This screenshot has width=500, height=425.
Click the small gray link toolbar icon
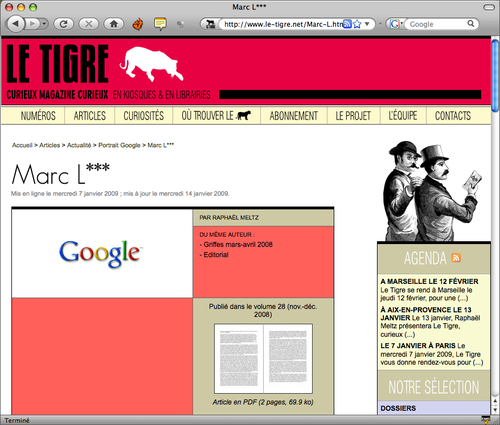(180, 24)
